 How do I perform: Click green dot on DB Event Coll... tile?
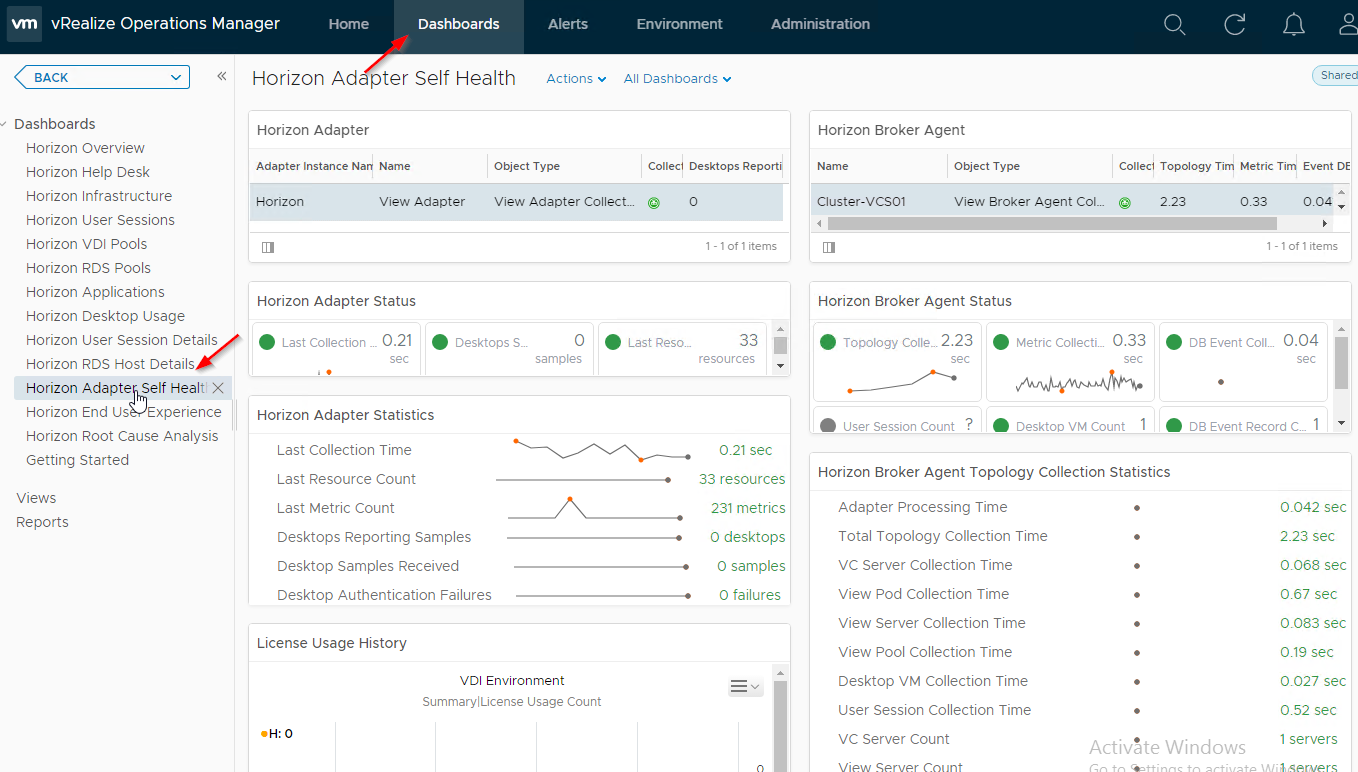[1174, 342]
